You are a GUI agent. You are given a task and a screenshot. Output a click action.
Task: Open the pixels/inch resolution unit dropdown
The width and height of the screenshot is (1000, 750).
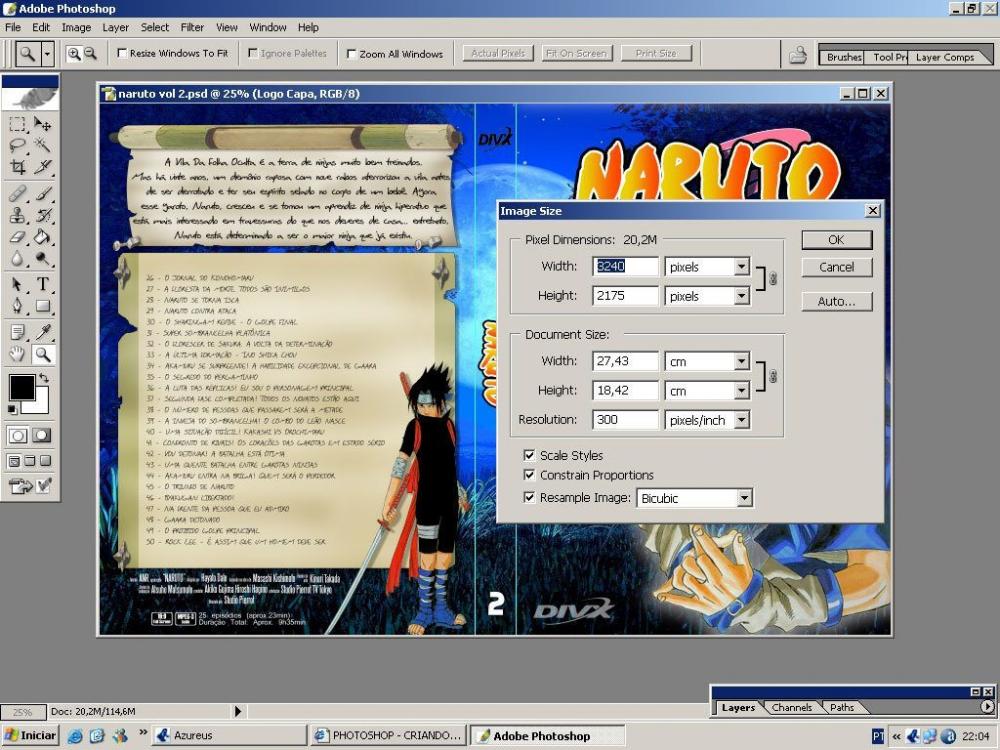click(x=741, y=420)
